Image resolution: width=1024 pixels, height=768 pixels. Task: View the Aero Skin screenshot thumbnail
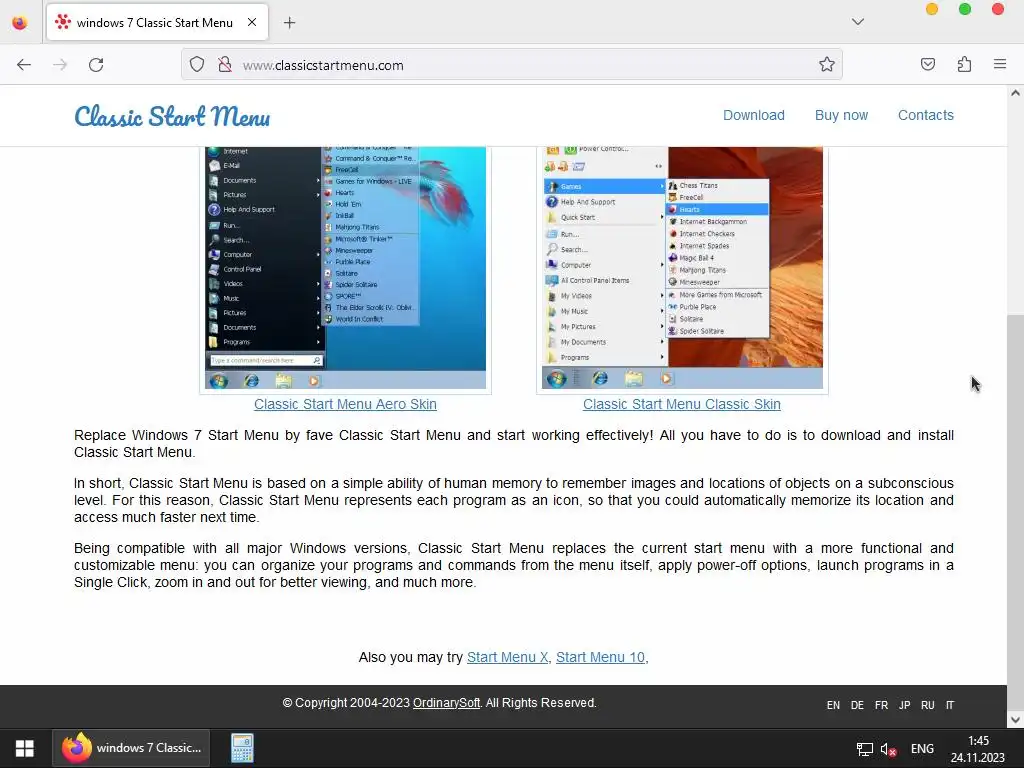click(x=345, y=268)
